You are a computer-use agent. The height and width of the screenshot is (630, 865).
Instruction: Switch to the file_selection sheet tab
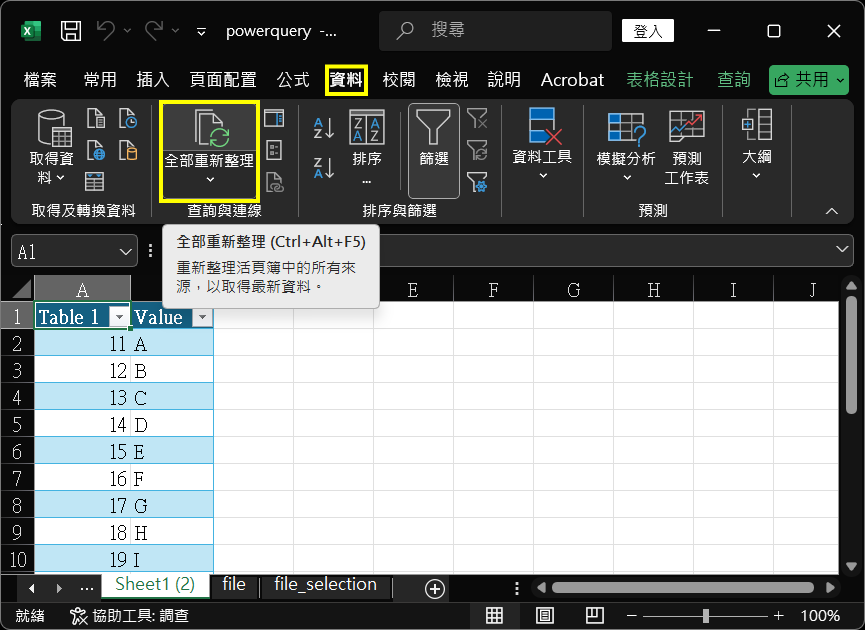325,585
